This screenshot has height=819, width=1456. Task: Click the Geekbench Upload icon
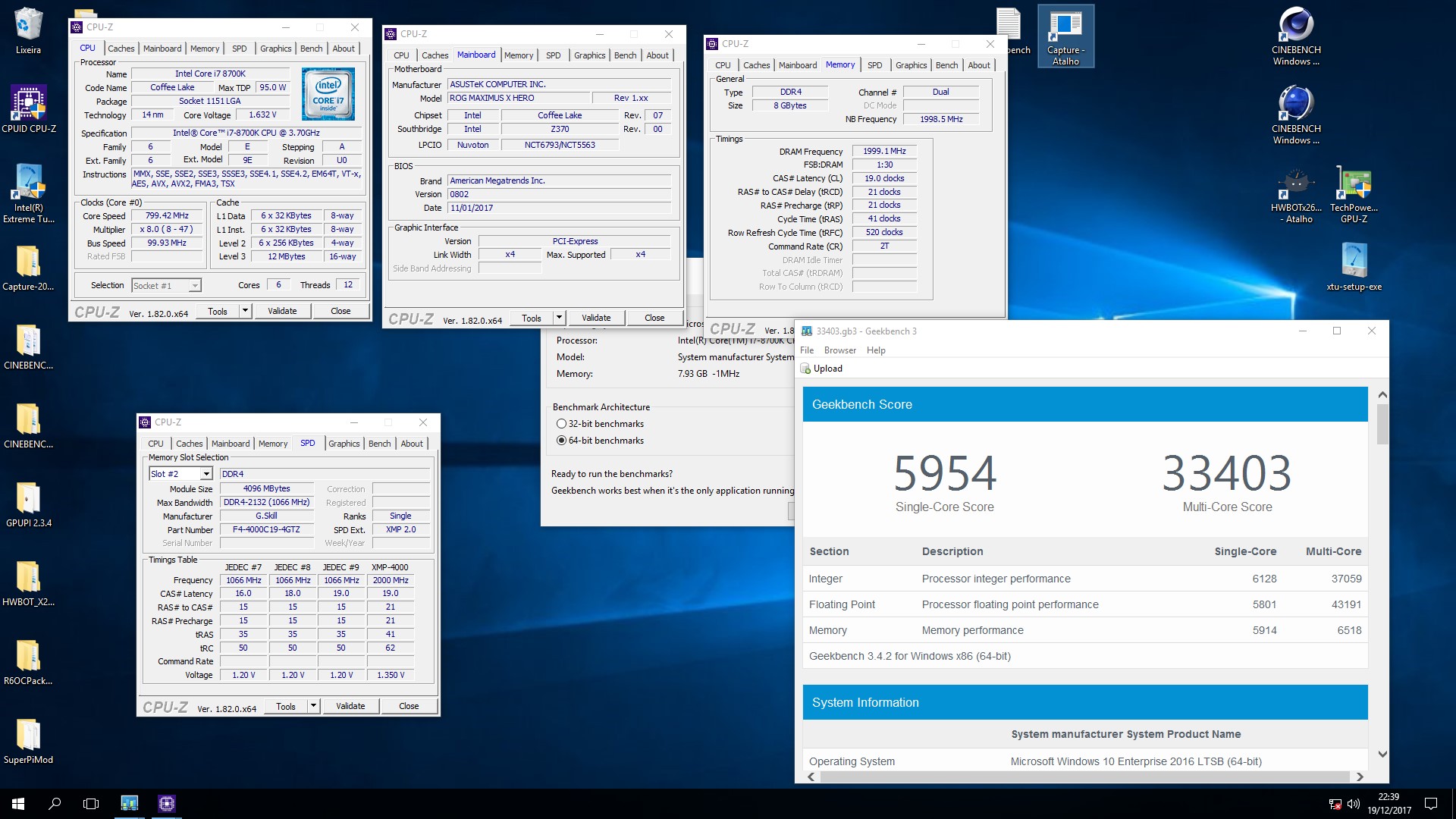(805, 369)
